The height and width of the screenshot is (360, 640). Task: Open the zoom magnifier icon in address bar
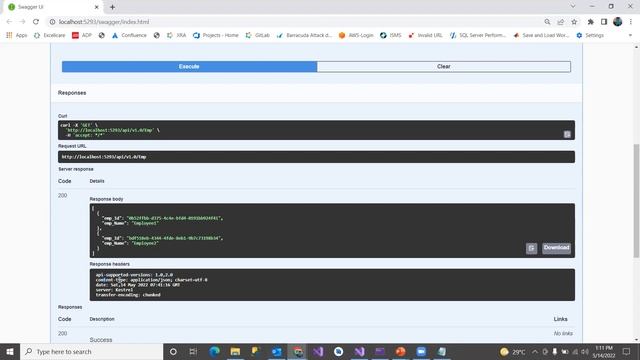point(547,22)
